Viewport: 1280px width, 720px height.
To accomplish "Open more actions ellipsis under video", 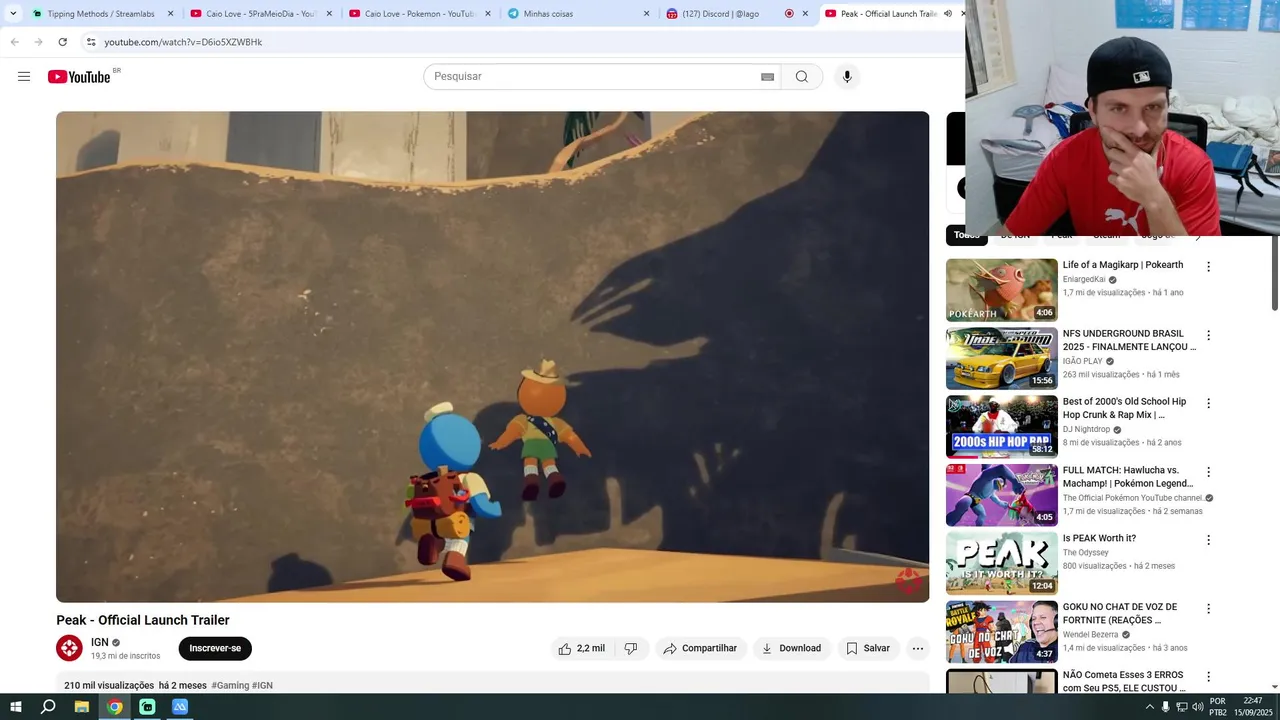I will tap(917, 648).
